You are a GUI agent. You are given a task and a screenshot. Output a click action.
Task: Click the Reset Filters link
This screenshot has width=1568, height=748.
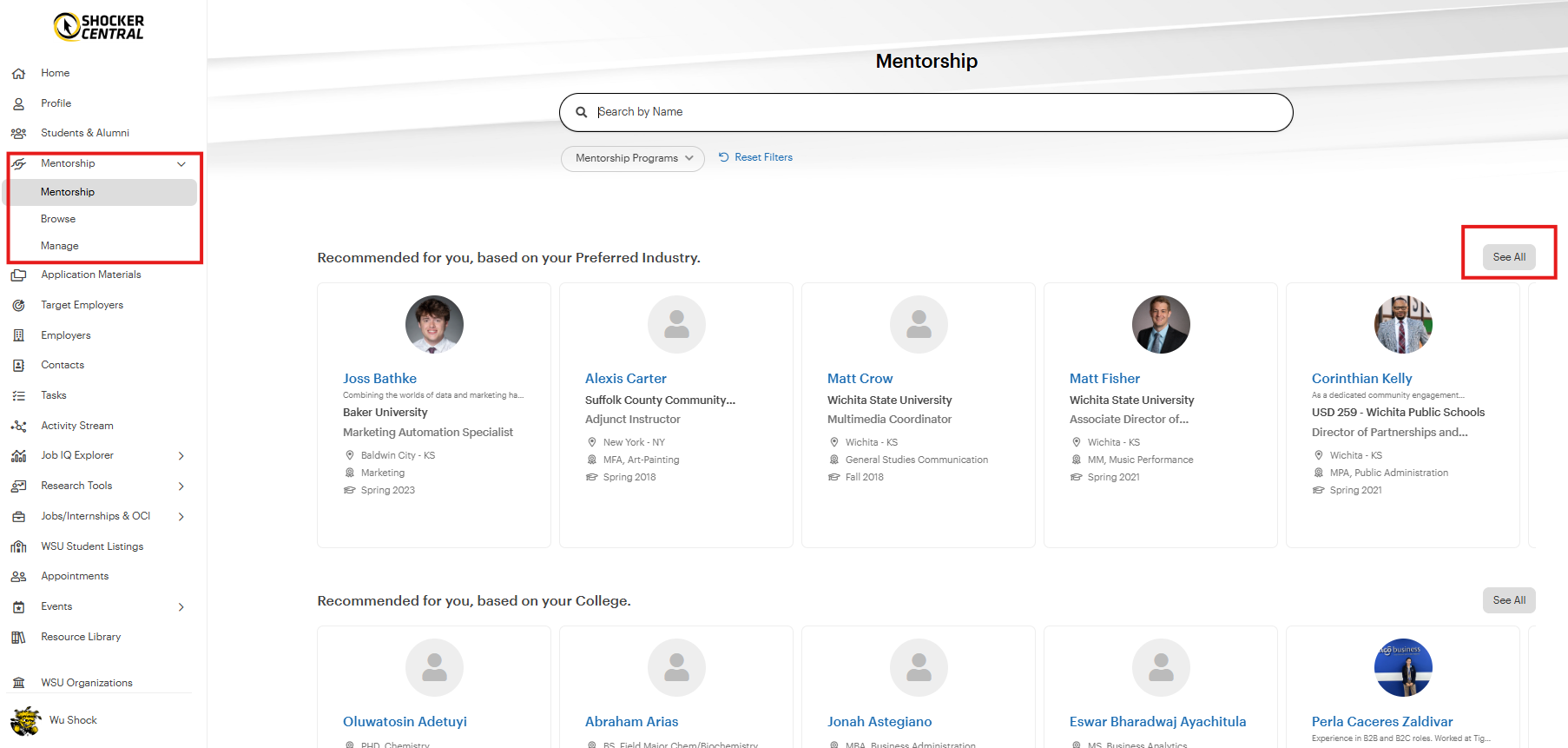point(755,158)
